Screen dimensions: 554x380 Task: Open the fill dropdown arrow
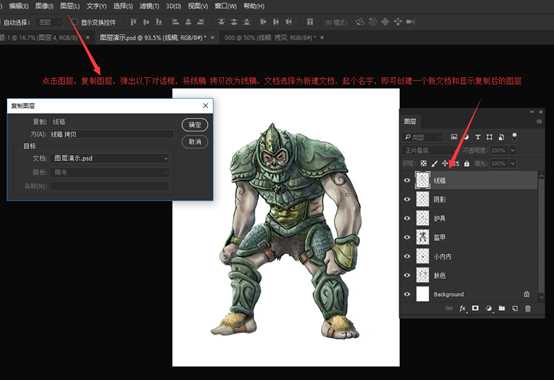(513, 164)
